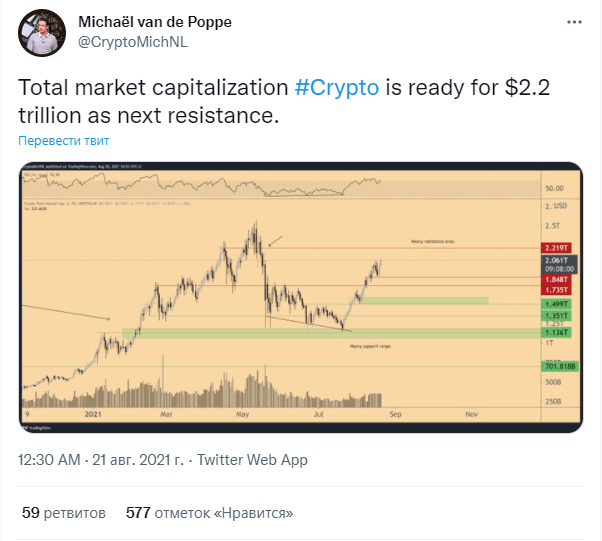
Task: Click the 1.499T green support label
Action: pos(556,304)
